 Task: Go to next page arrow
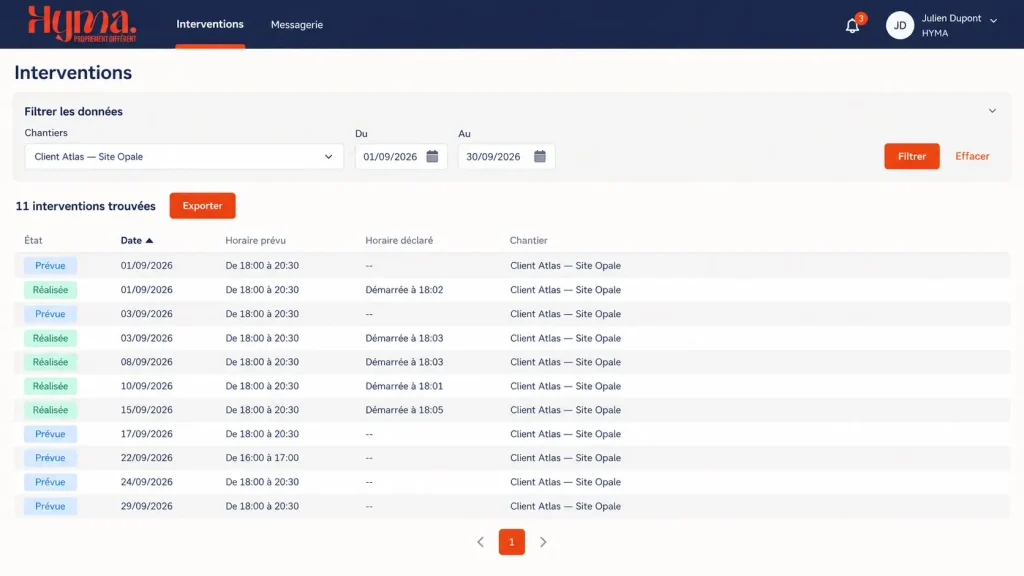[x=543, y=542]
